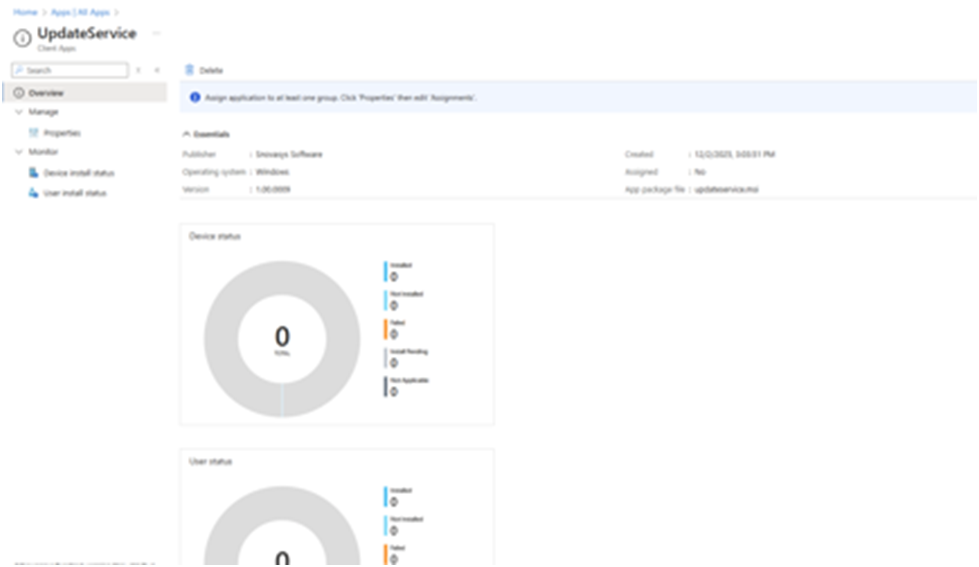The image size is (979, 567).
Task: Collapse the sidebar with the double-chevron icon
Action: tap(157, 70)
